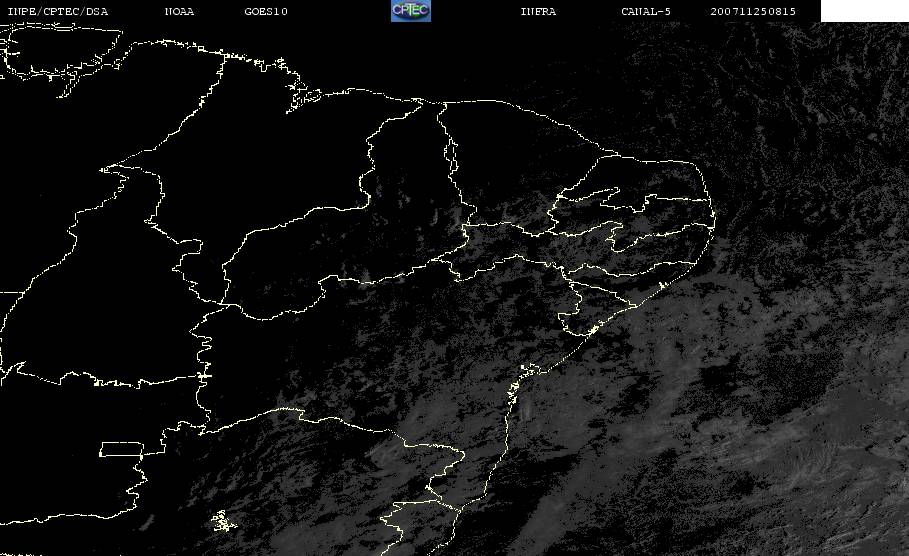Screen dimensions: 909x556
Task: Click the 200711250815 timestamp
Action: (753, 12)
